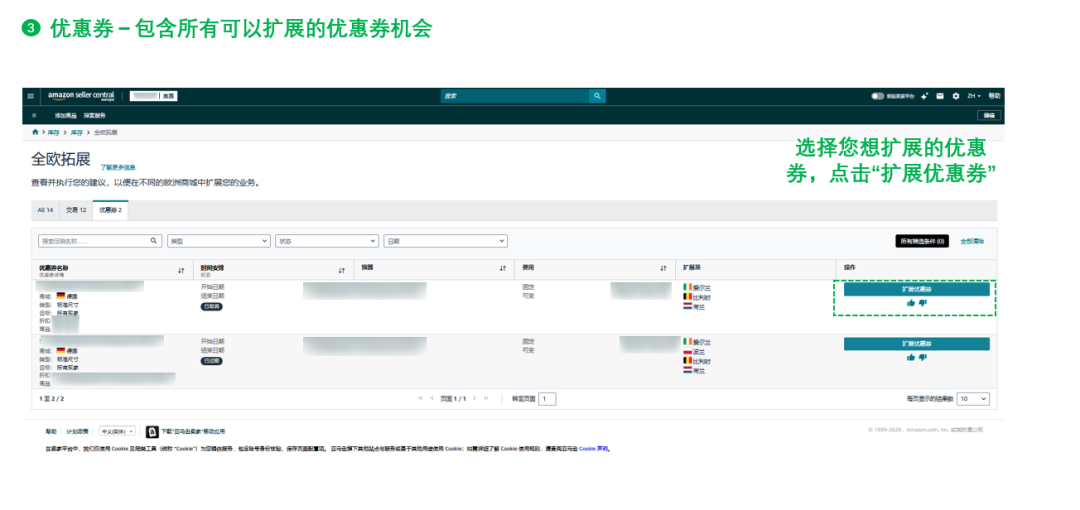Toggle the new seller platform switch
This screenshot has height=510, width=1080.
tap(878, 96)
